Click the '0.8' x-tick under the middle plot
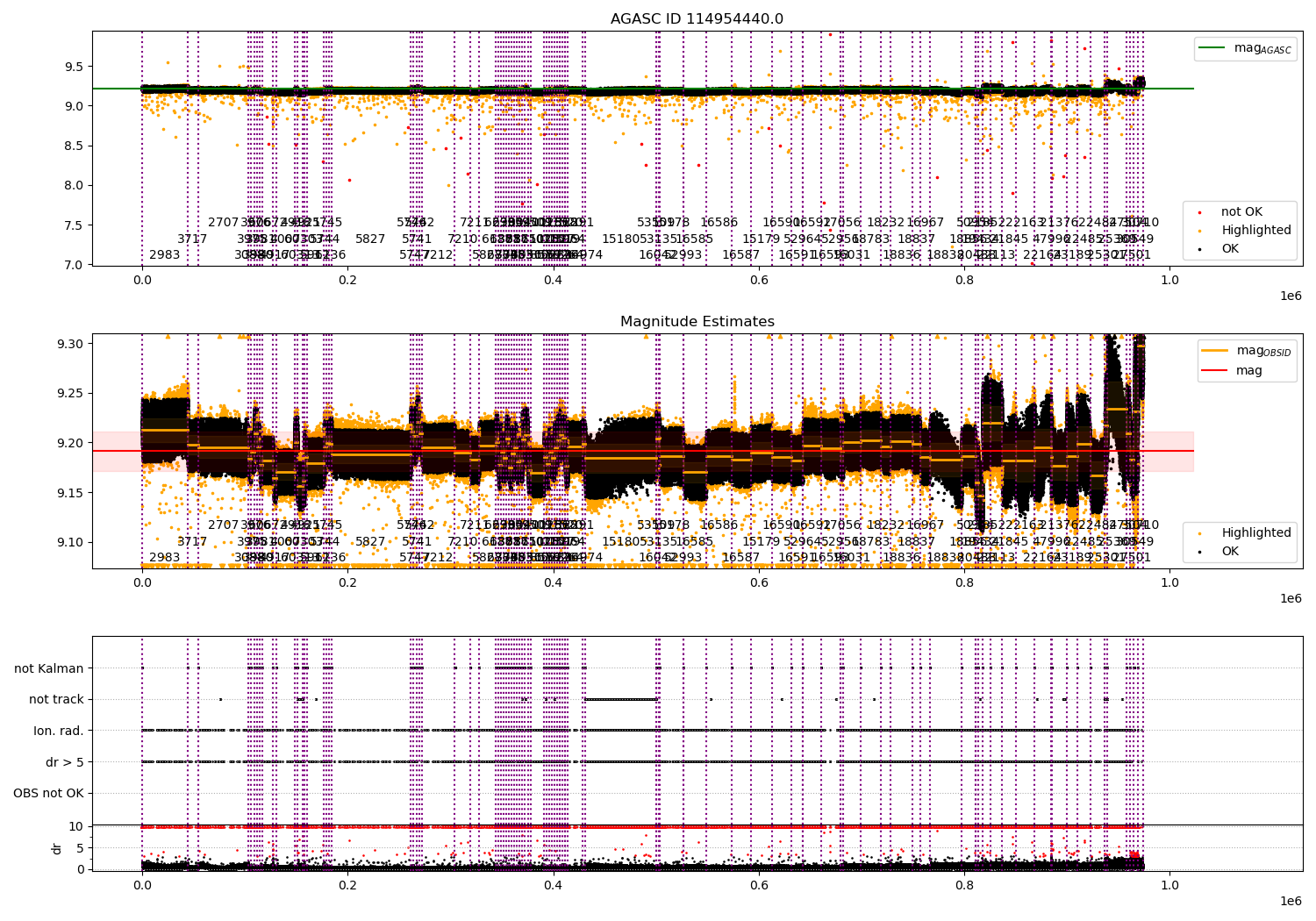The height and width of the screenshot is (921, 1316). tap(964, 582)
